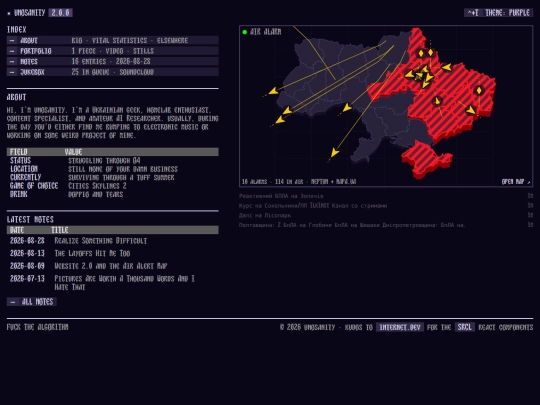The image size is (540, 405).
Task: Open the note The Layoffs Hit Me Too
Action: pos(92,253)
